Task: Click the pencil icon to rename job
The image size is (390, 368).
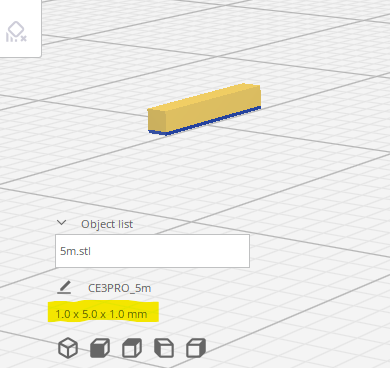Action: point(64,287)
